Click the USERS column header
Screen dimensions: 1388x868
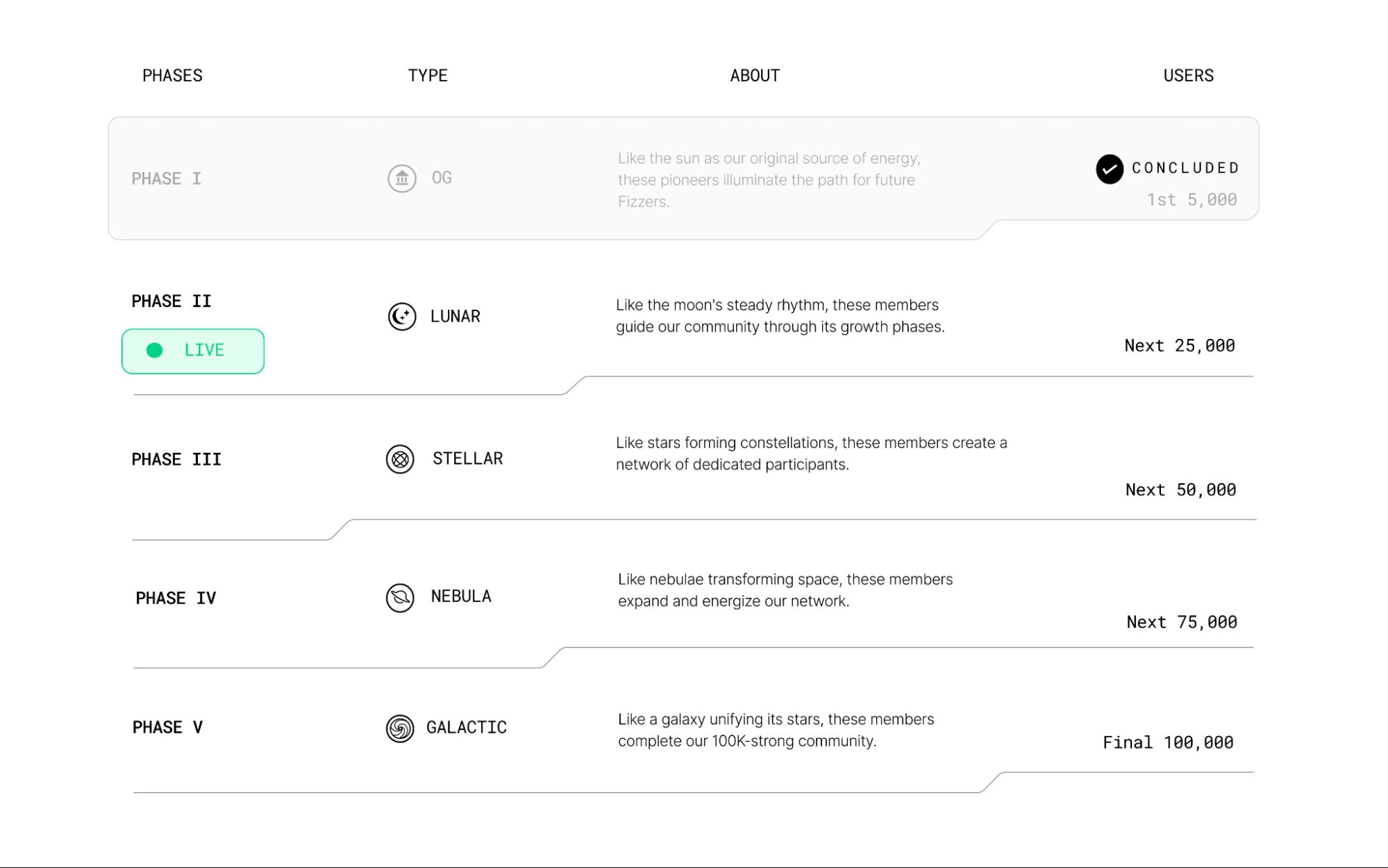[x=1188, y=75]
